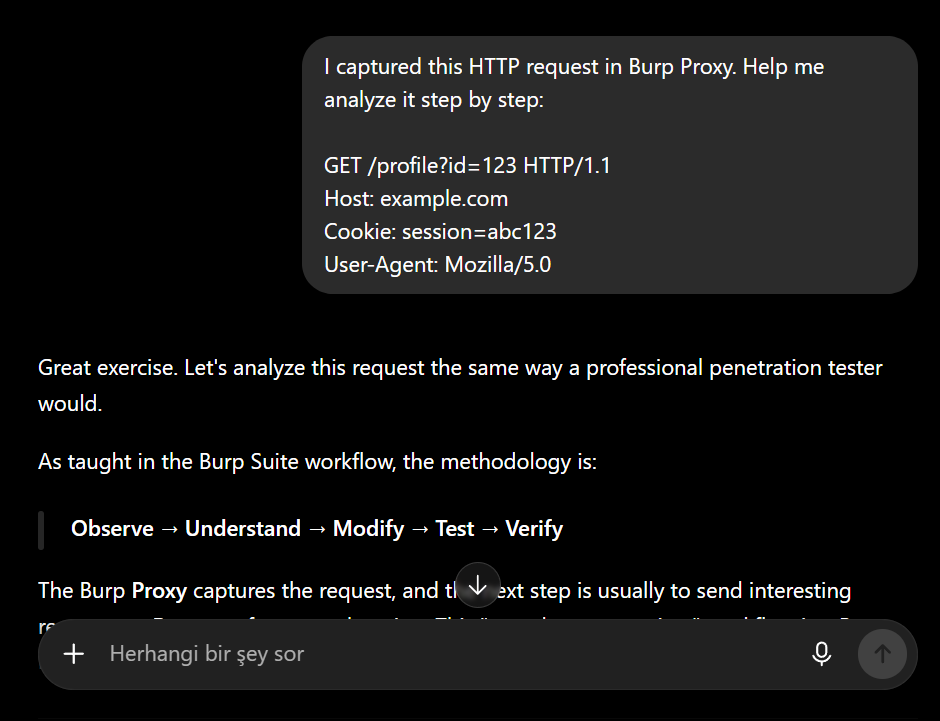
Task: Click the bold word 'Test'
Action: pyautogui.click(x=454, y=529)
